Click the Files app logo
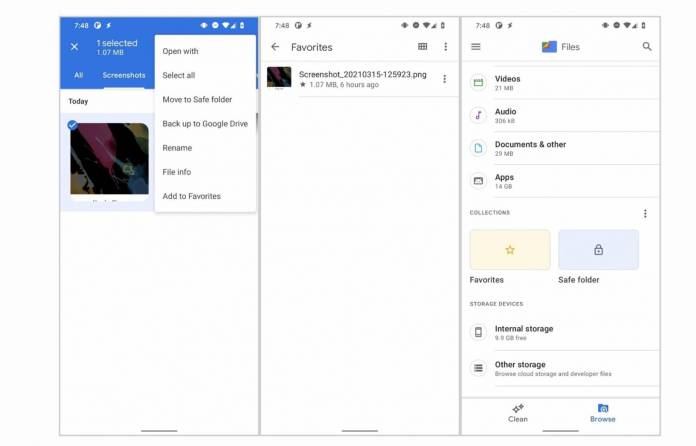 549,47
